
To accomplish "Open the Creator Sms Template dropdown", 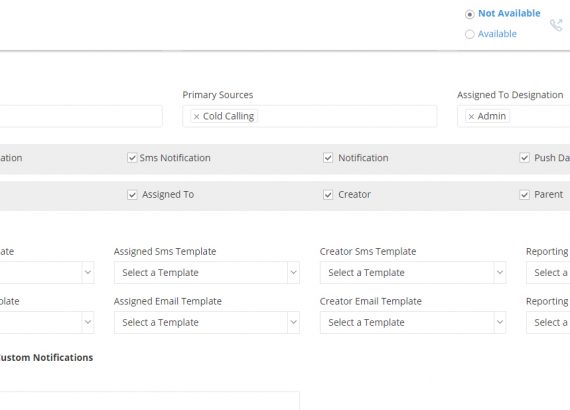I will coord(413,273).
